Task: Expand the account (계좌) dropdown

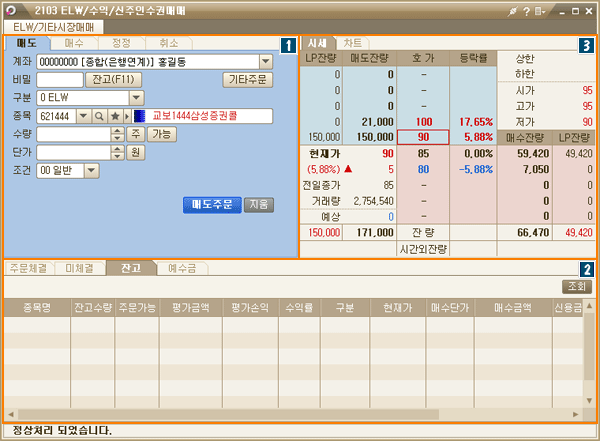Action: coord(266,62)
